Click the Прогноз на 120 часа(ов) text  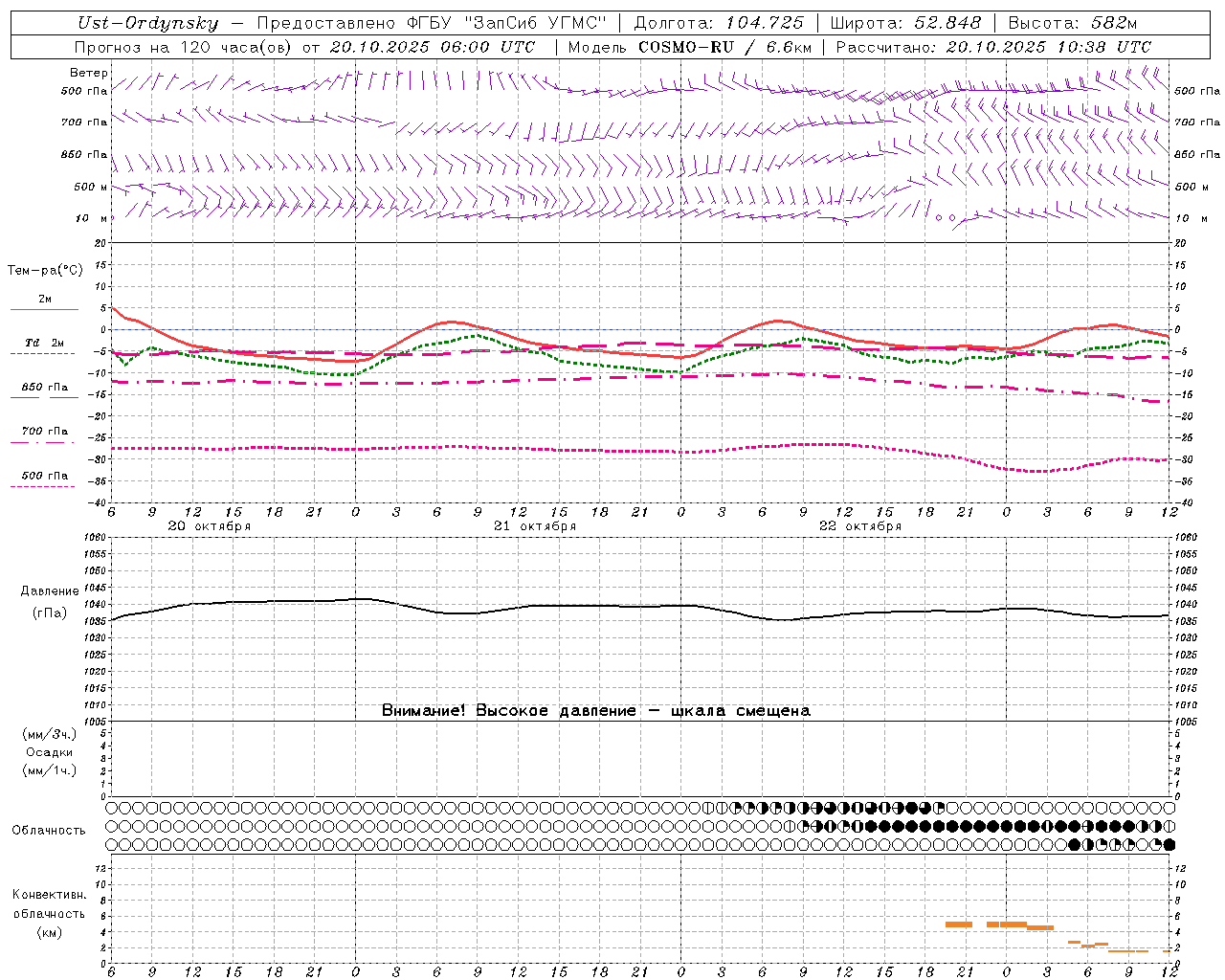(185, 47)
